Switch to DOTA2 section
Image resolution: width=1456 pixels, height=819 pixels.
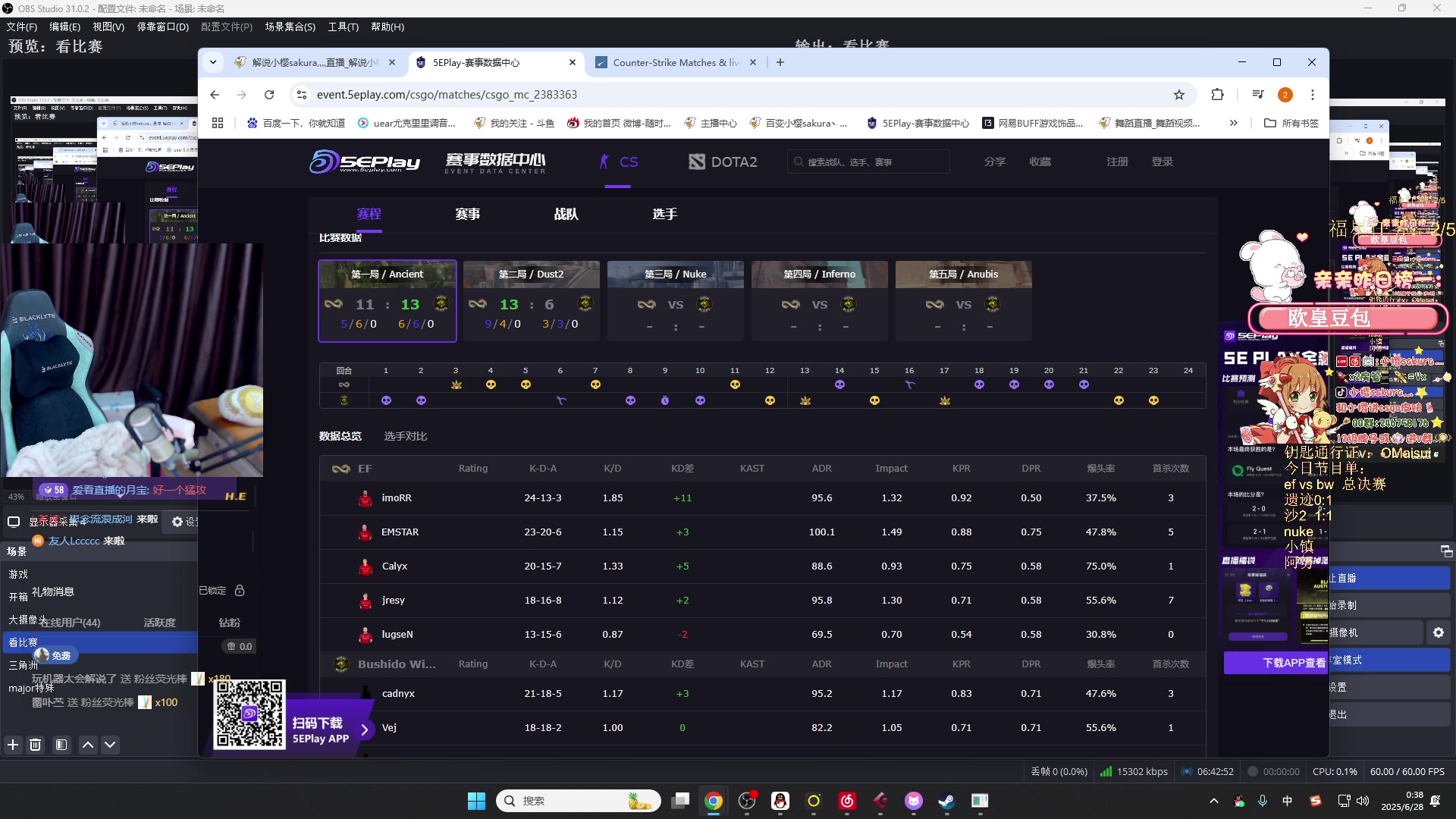point(723,162)
